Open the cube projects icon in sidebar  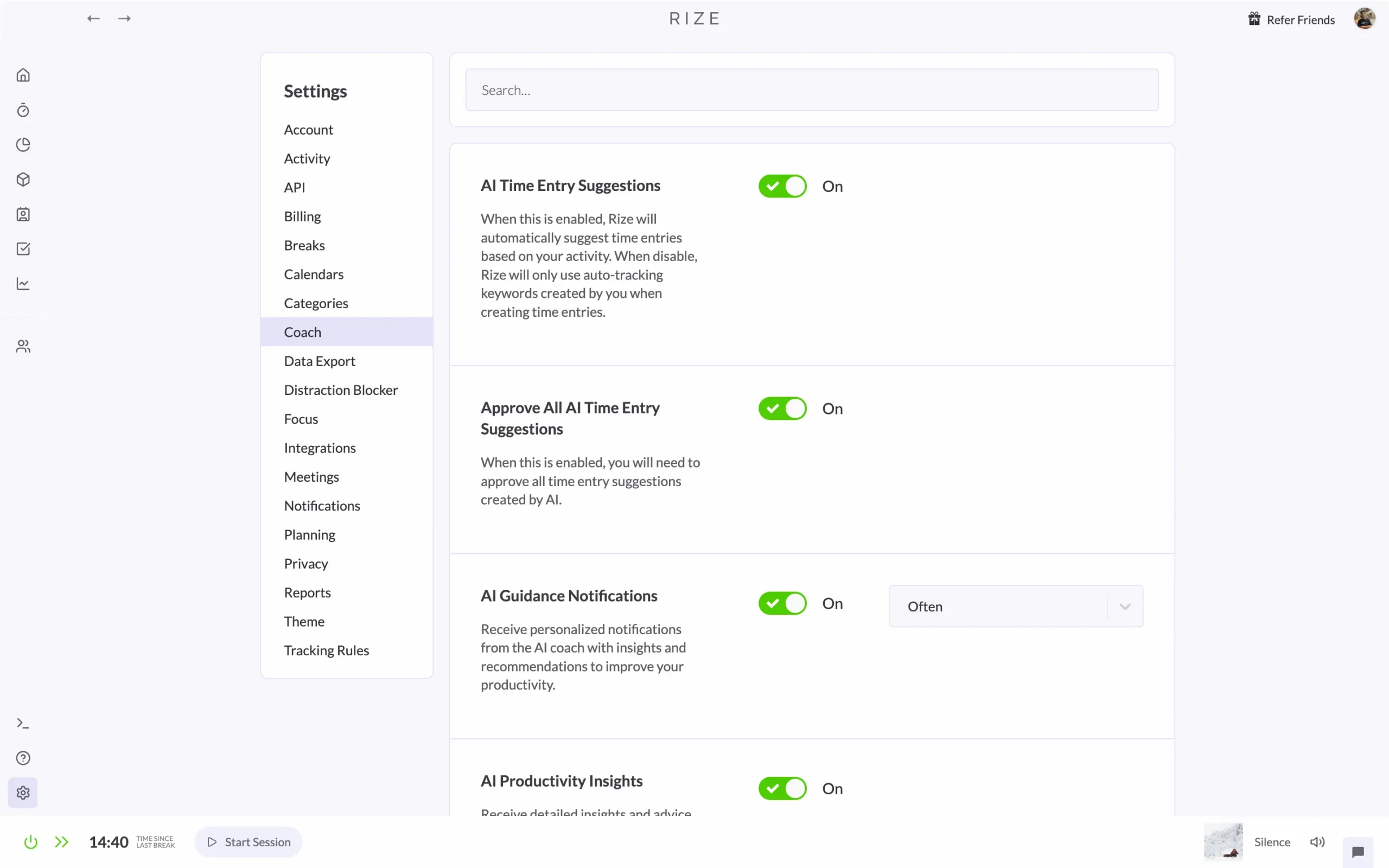[x=23, y=180]
